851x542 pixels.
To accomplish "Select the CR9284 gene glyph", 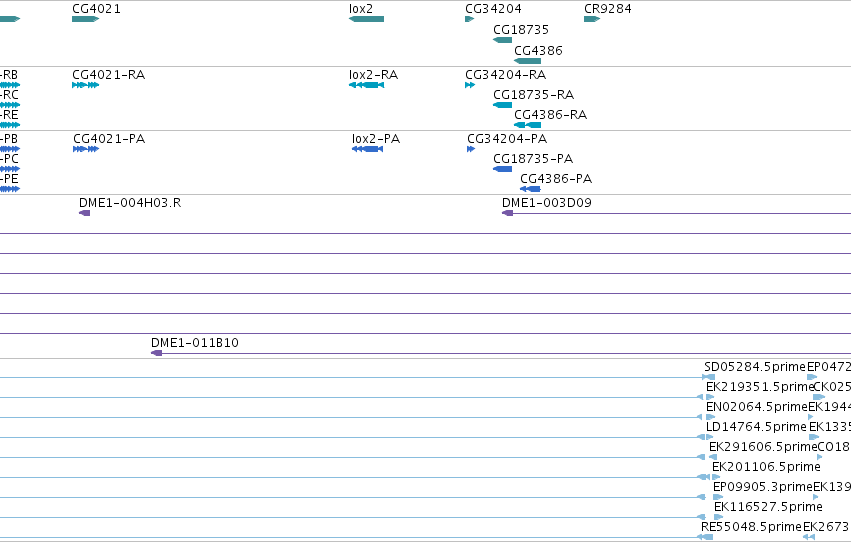I will pyautogui.click(x=592, y=19).
